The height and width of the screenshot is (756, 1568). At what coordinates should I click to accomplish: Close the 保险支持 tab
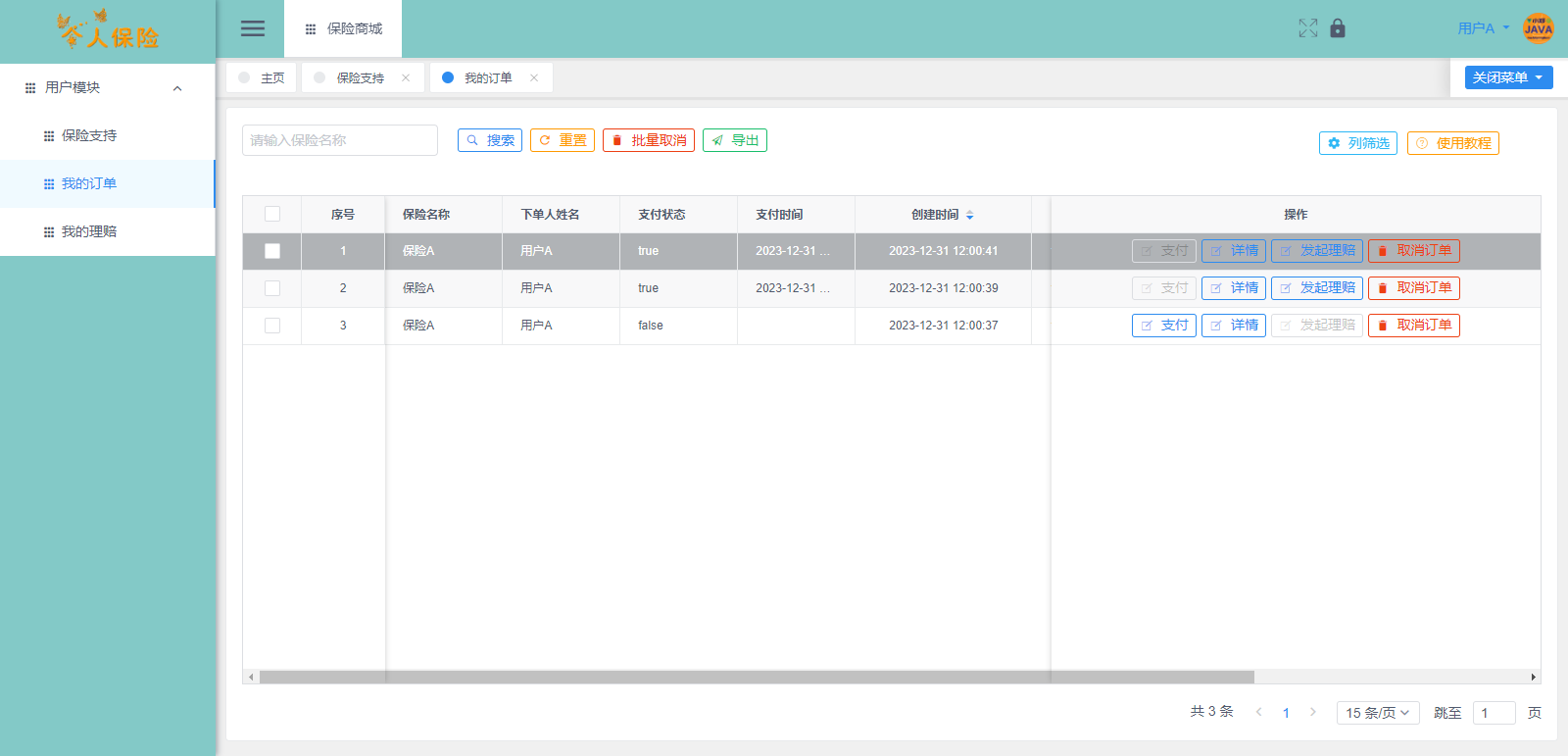click(x=406, y=77)
